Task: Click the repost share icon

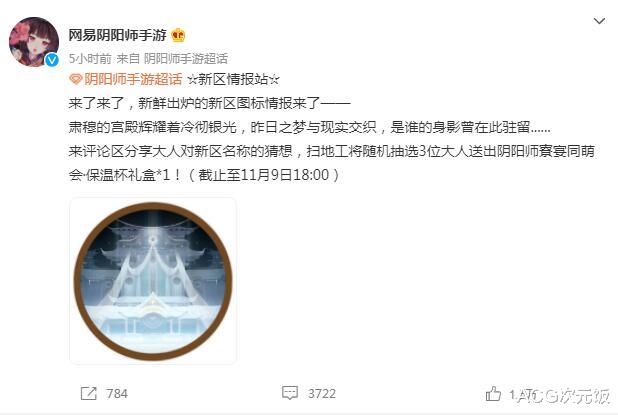Action: 88,393
